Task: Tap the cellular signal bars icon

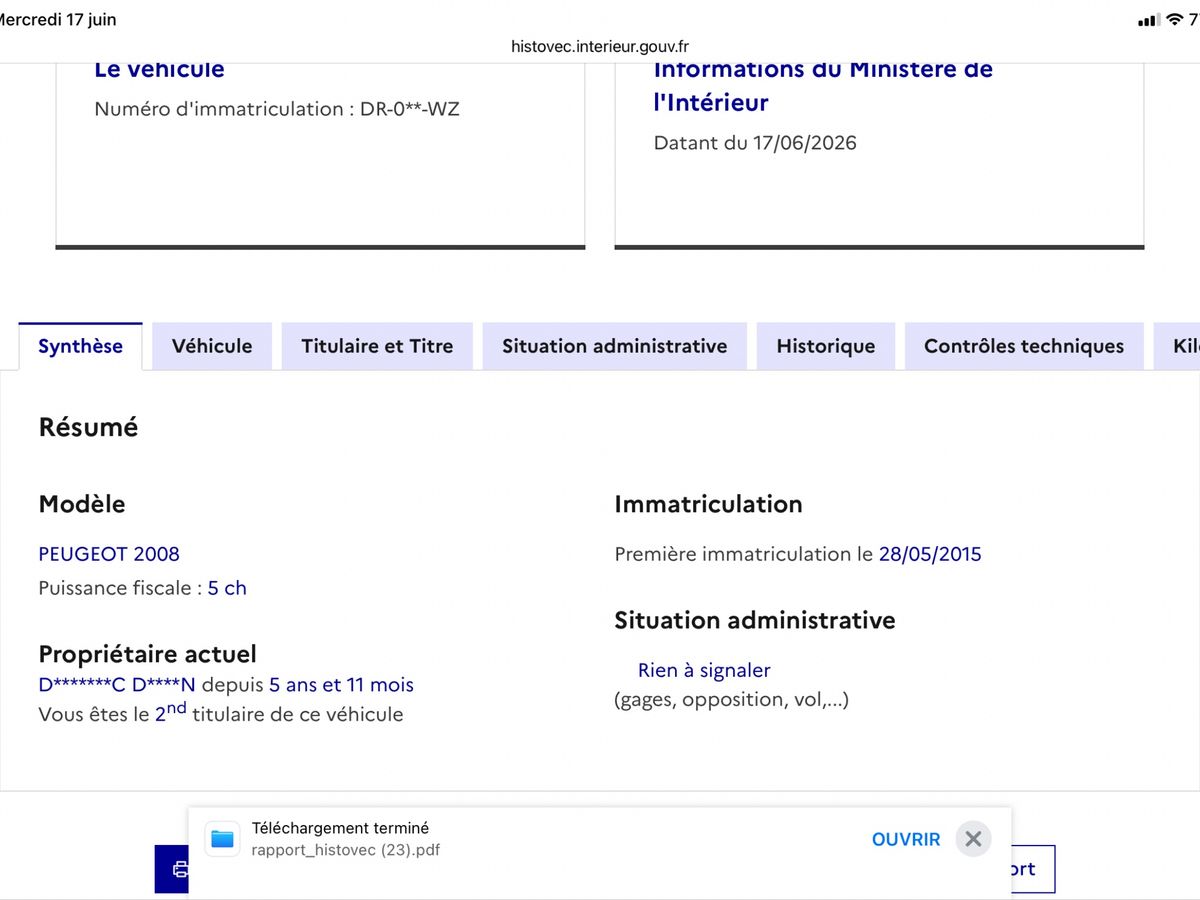Action: 1149,21
